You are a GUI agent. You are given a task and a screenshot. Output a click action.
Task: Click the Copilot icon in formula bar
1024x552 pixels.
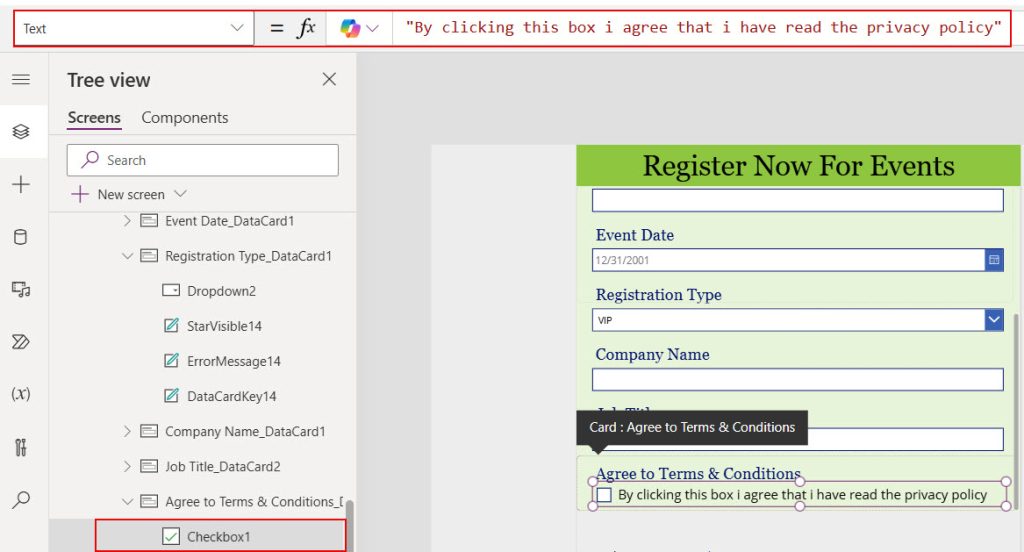(350, 28)
